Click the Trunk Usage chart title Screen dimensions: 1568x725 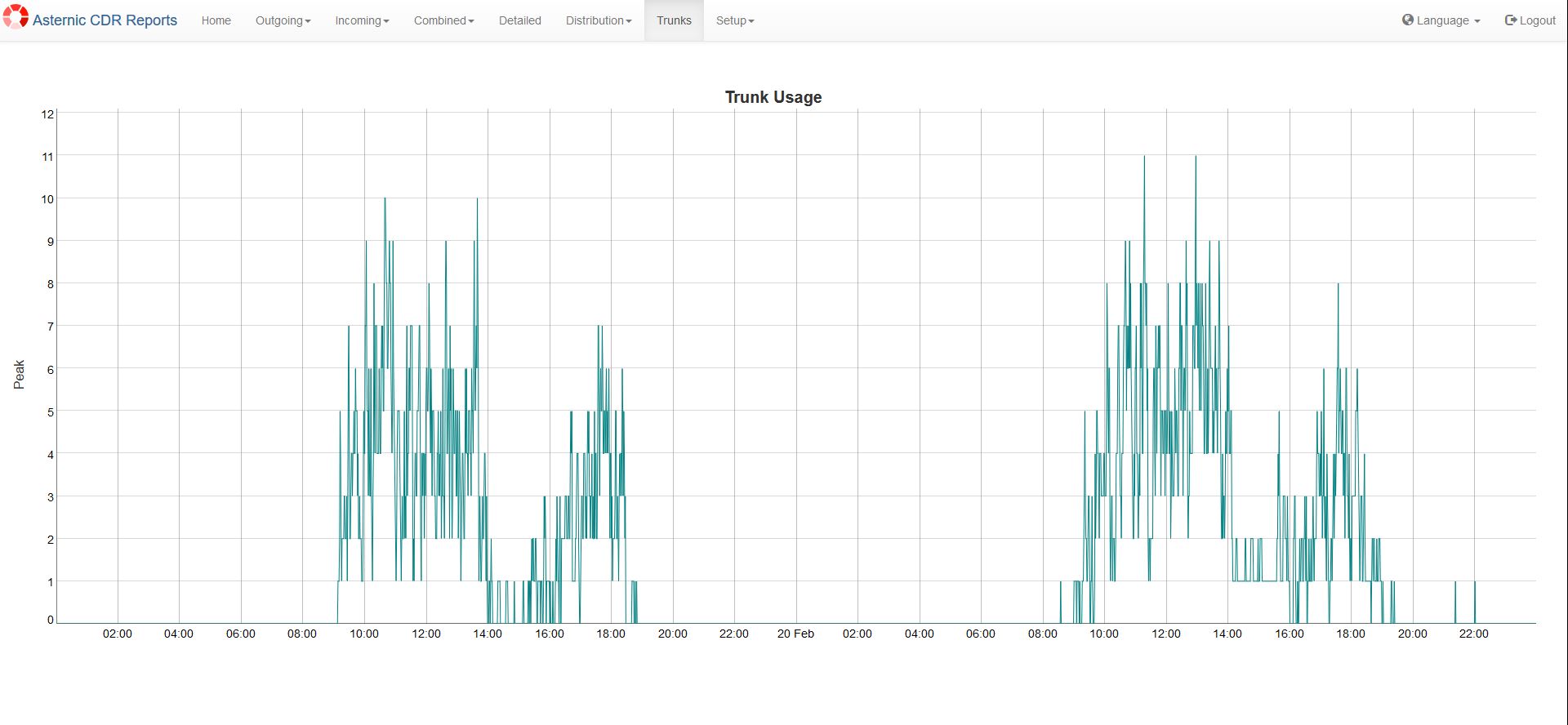pyautogui.click(x=773, y=97)
